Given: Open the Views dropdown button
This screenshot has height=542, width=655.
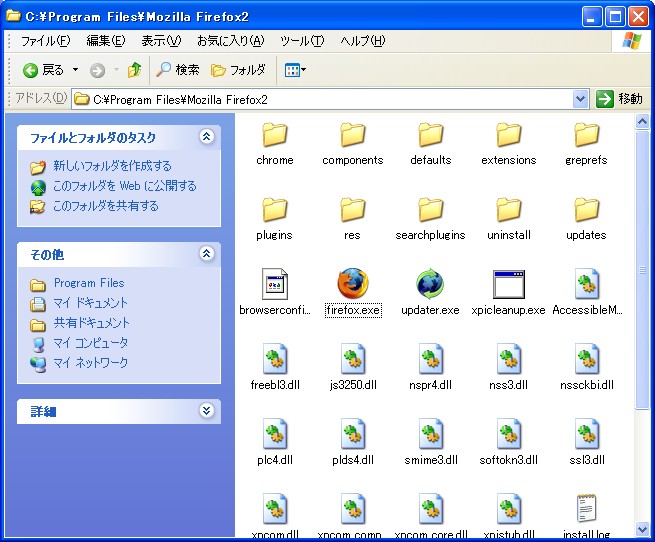Looking at the screenshot, I should [x=295, y=70].
